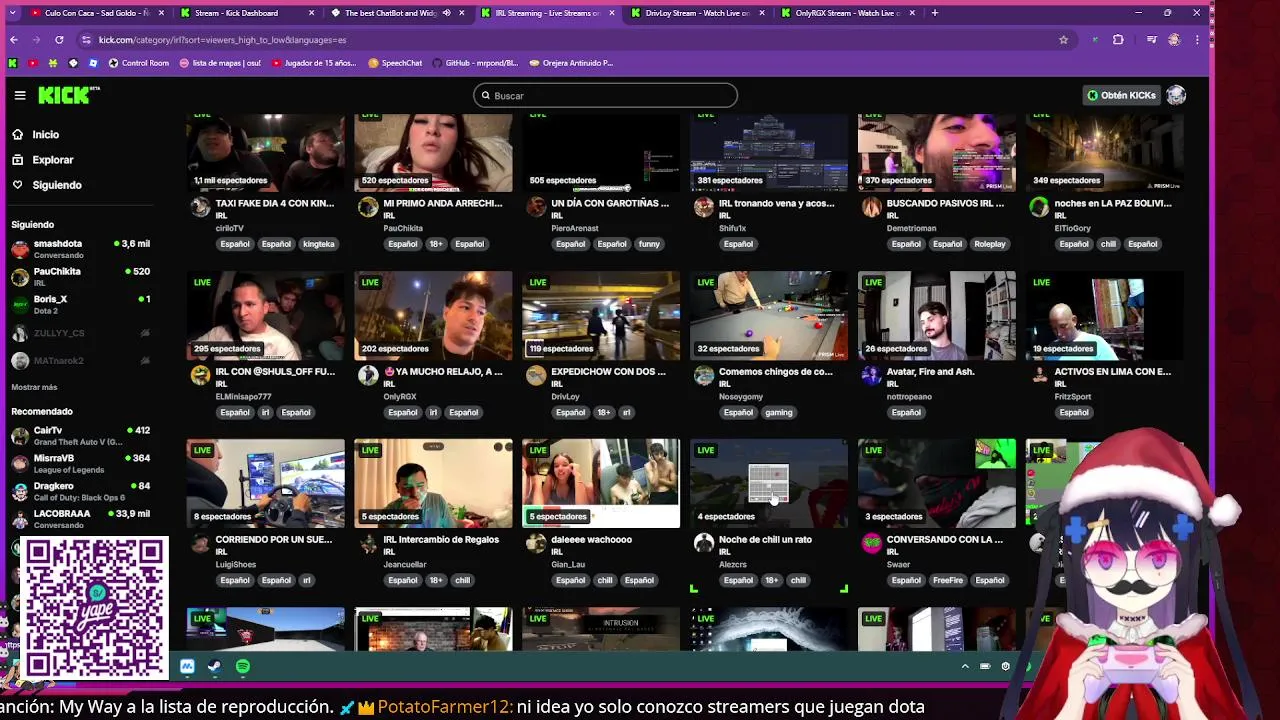The width and height of the screenshot is (1280, 720).
Task: Click the gaming tag under Nosoygomy
Action: click(x=778, y=412)
